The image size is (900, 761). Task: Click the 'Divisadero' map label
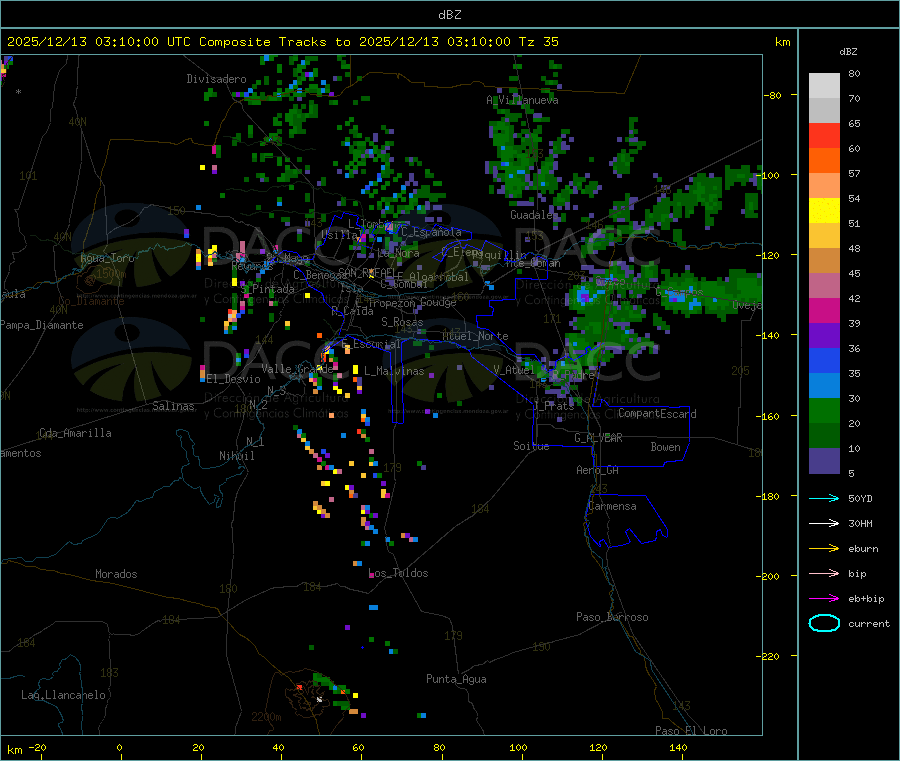[x=216, y=79]
